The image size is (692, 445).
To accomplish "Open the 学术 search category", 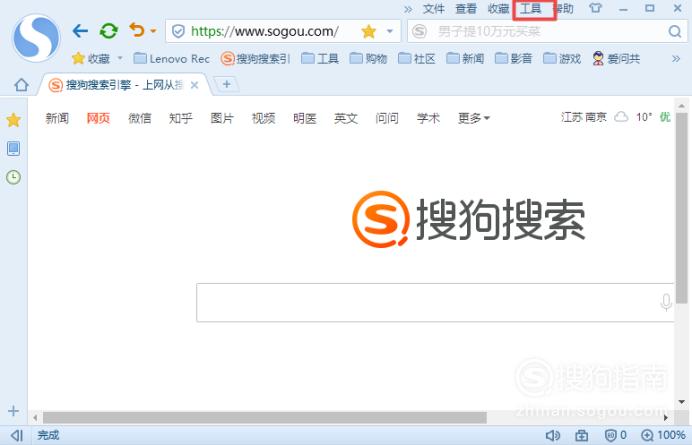I will pos(428,118).
